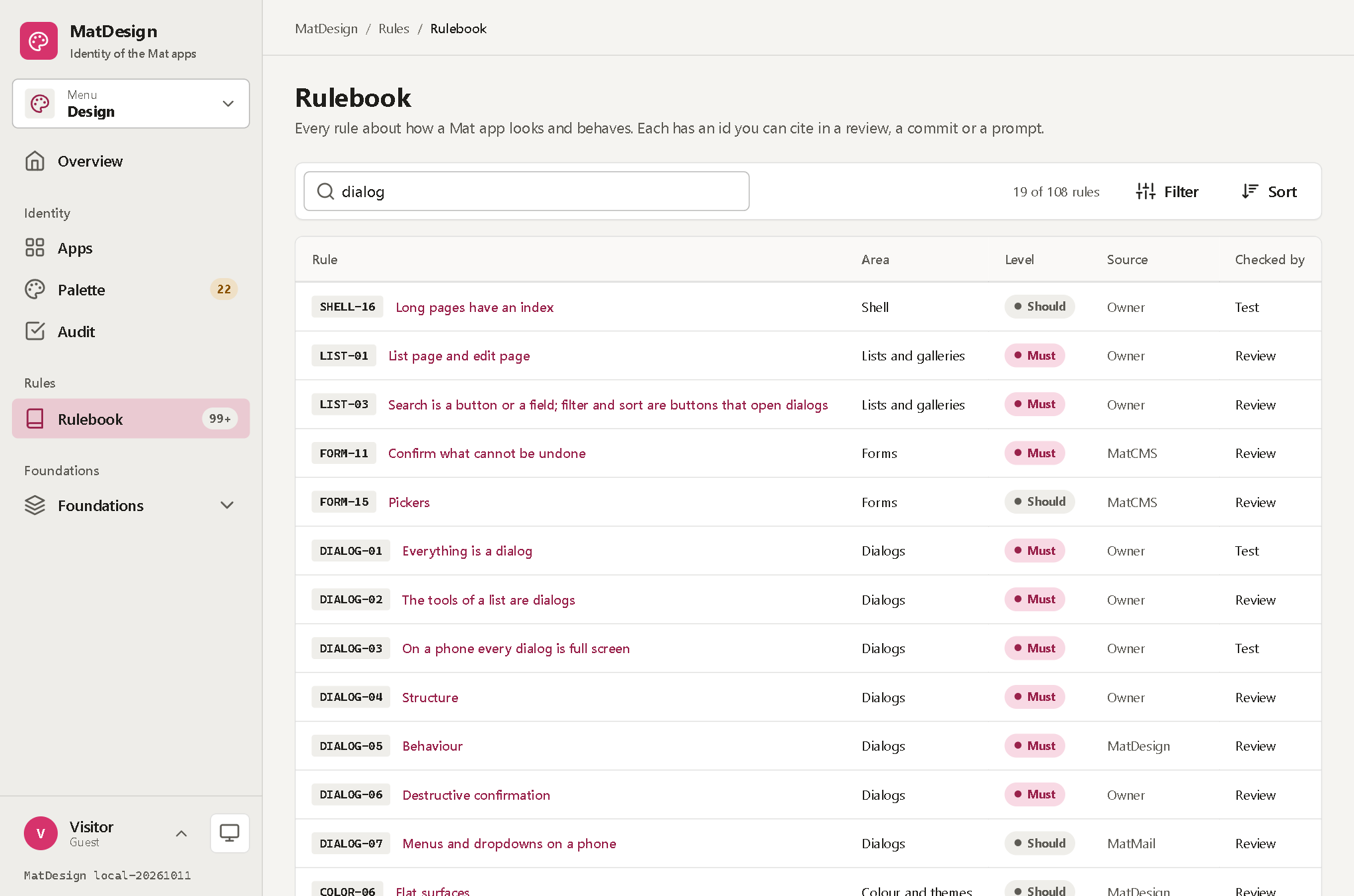Click the Sort arrows icon
Viewport: 1354px width, 896px height.
(1250, 191)
